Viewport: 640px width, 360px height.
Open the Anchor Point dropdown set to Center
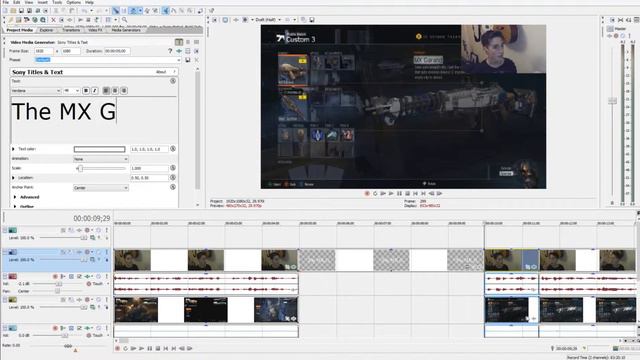[x=101, y=188]
